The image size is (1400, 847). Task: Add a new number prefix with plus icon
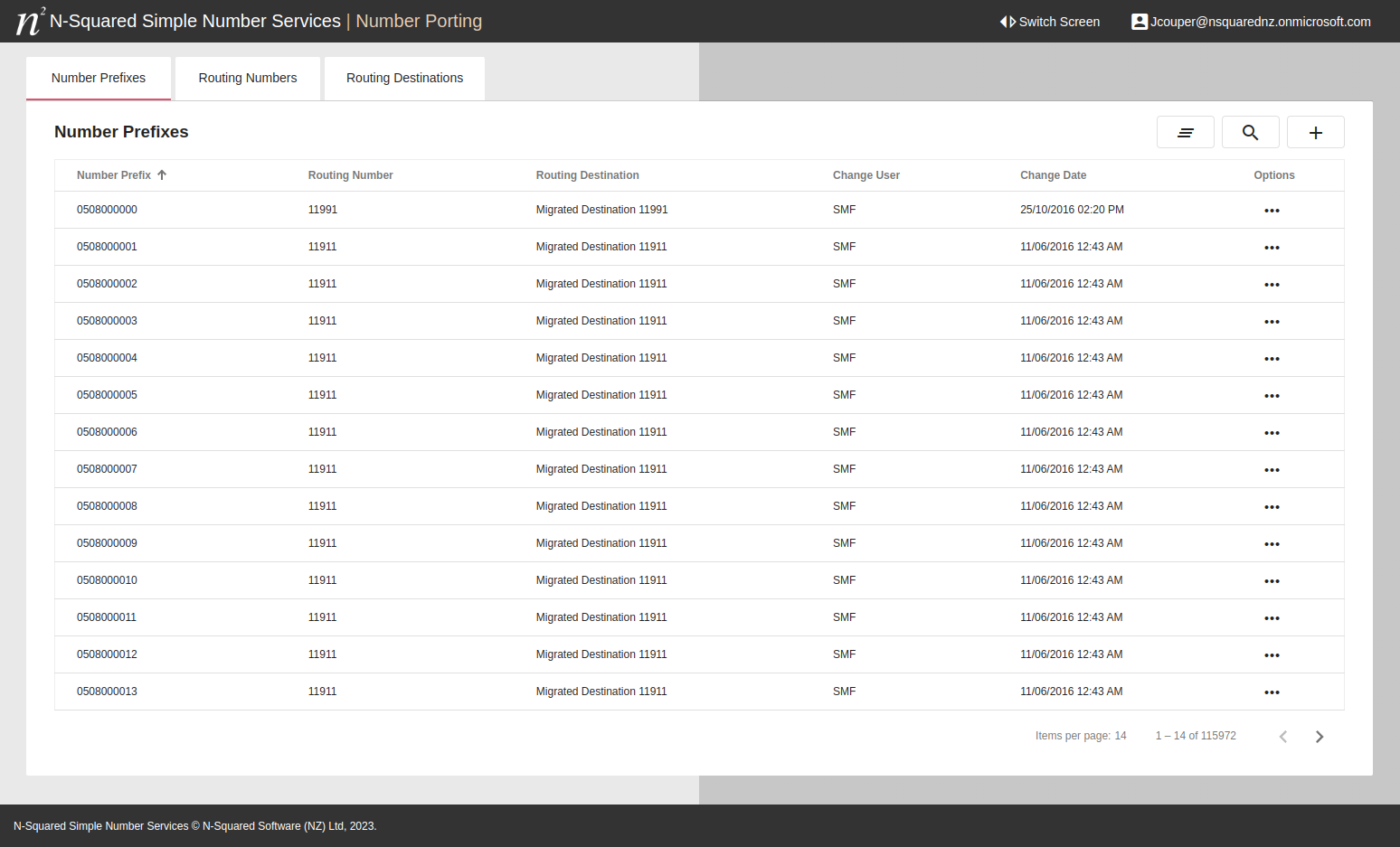pos(1315,132)
